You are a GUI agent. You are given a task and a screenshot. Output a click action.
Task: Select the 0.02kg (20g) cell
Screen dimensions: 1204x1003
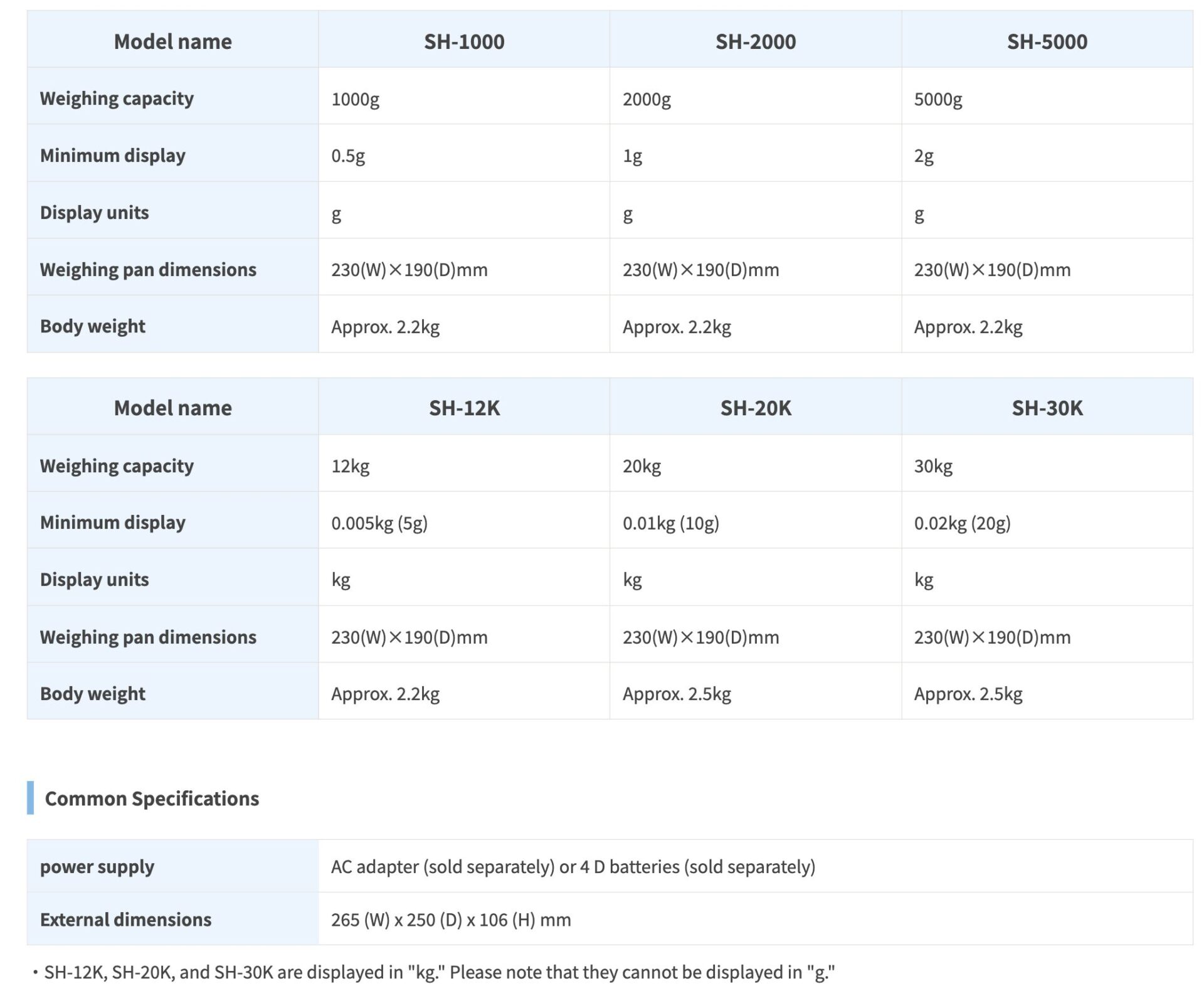[1047, 523]
